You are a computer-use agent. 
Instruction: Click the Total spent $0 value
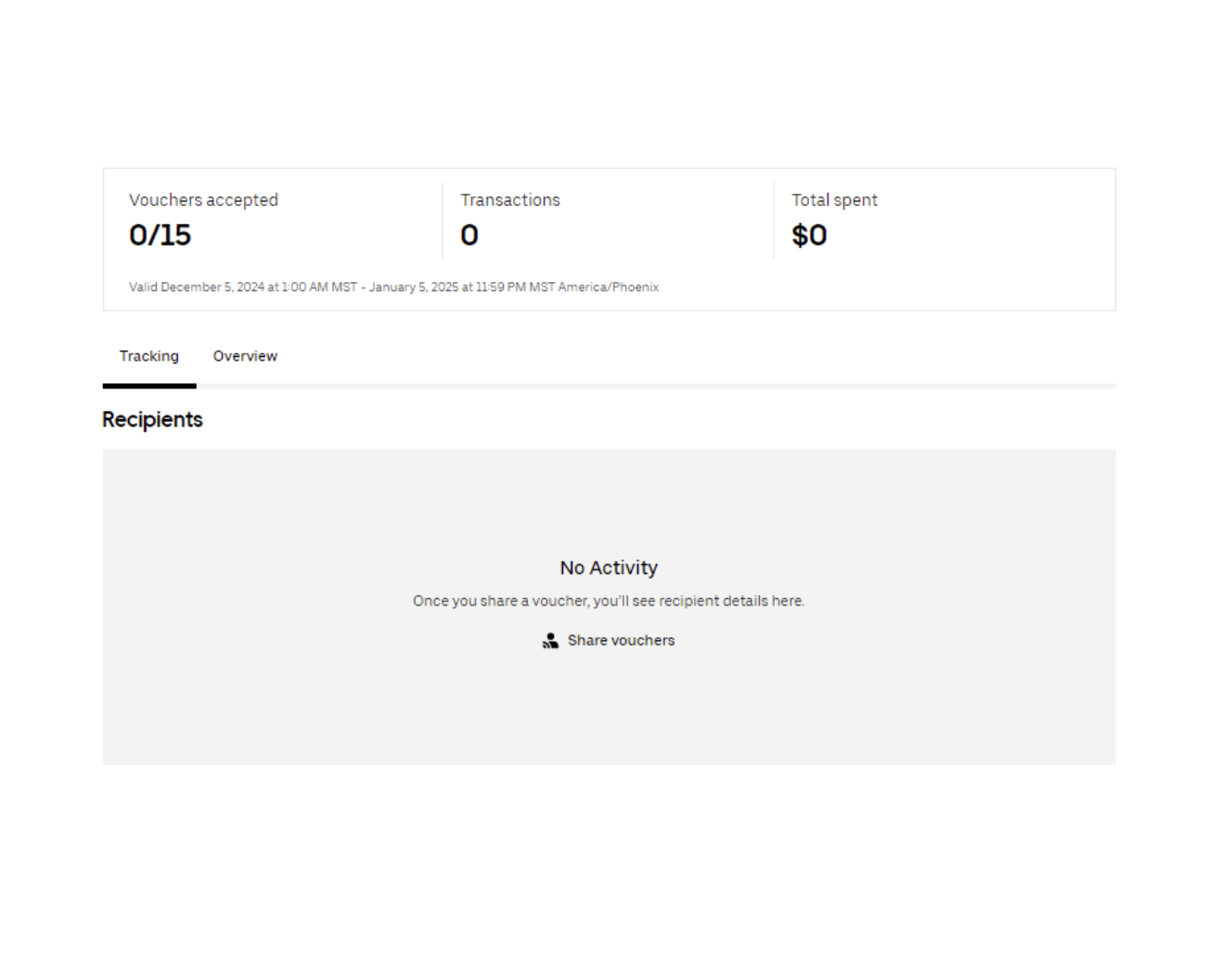tap(809, 236)
